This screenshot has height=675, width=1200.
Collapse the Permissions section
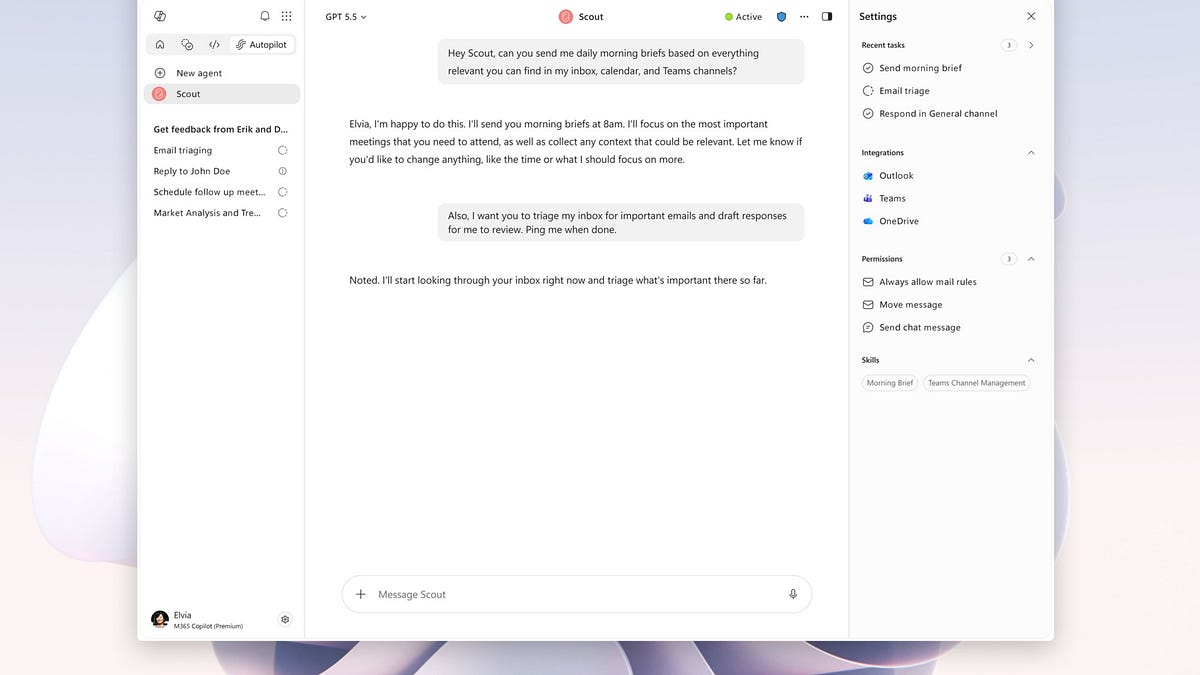(x=1031, y=259)
